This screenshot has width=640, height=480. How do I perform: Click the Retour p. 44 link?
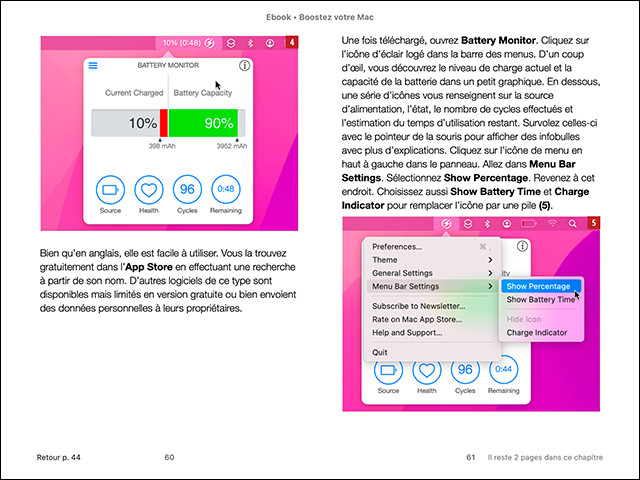pos(57,457)
